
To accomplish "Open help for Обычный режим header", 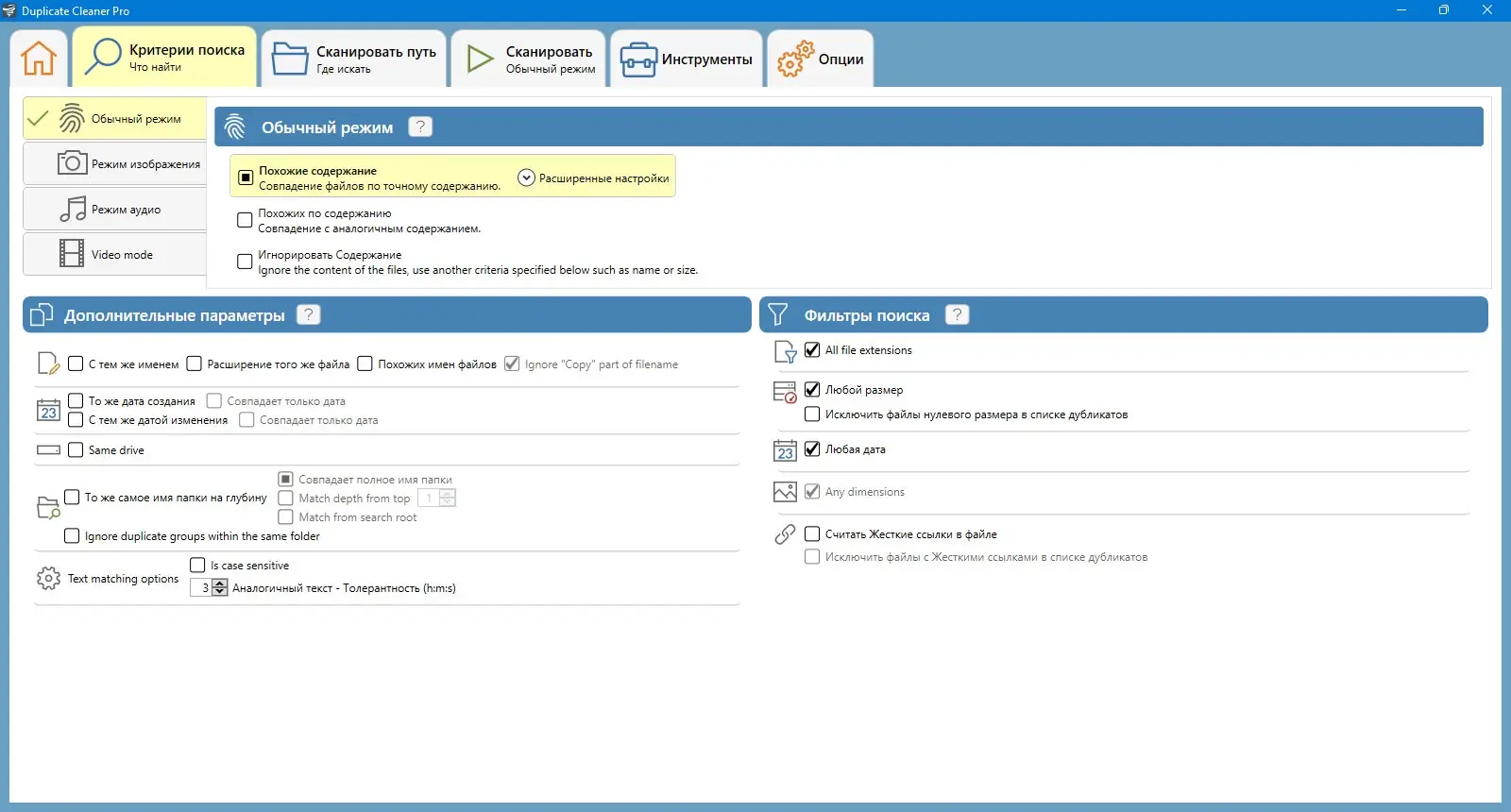I will (420, 127).
